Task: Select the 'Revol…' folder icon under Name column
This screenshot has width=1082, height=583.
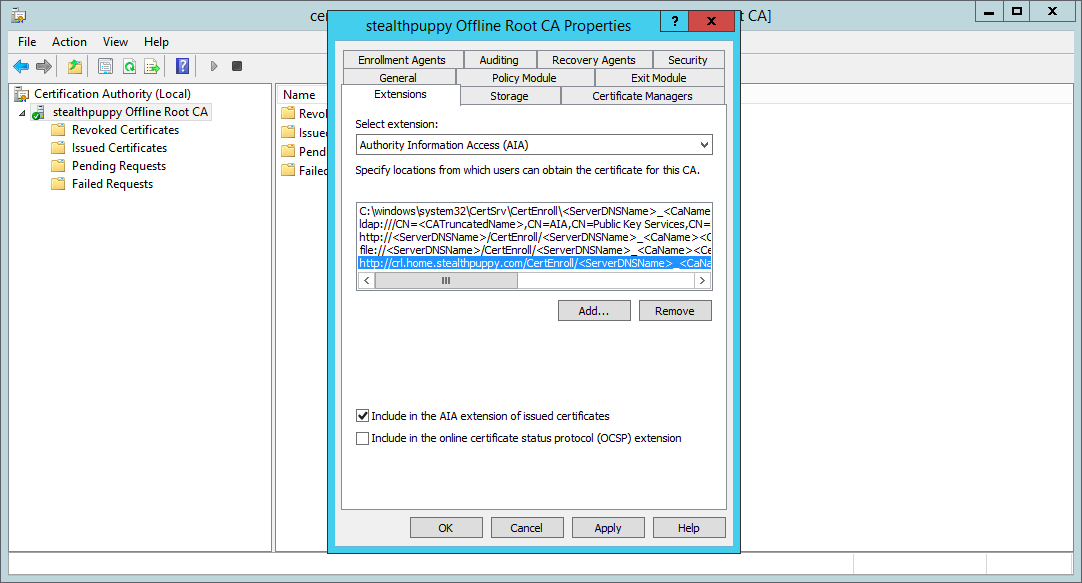Action: [288, 113]
